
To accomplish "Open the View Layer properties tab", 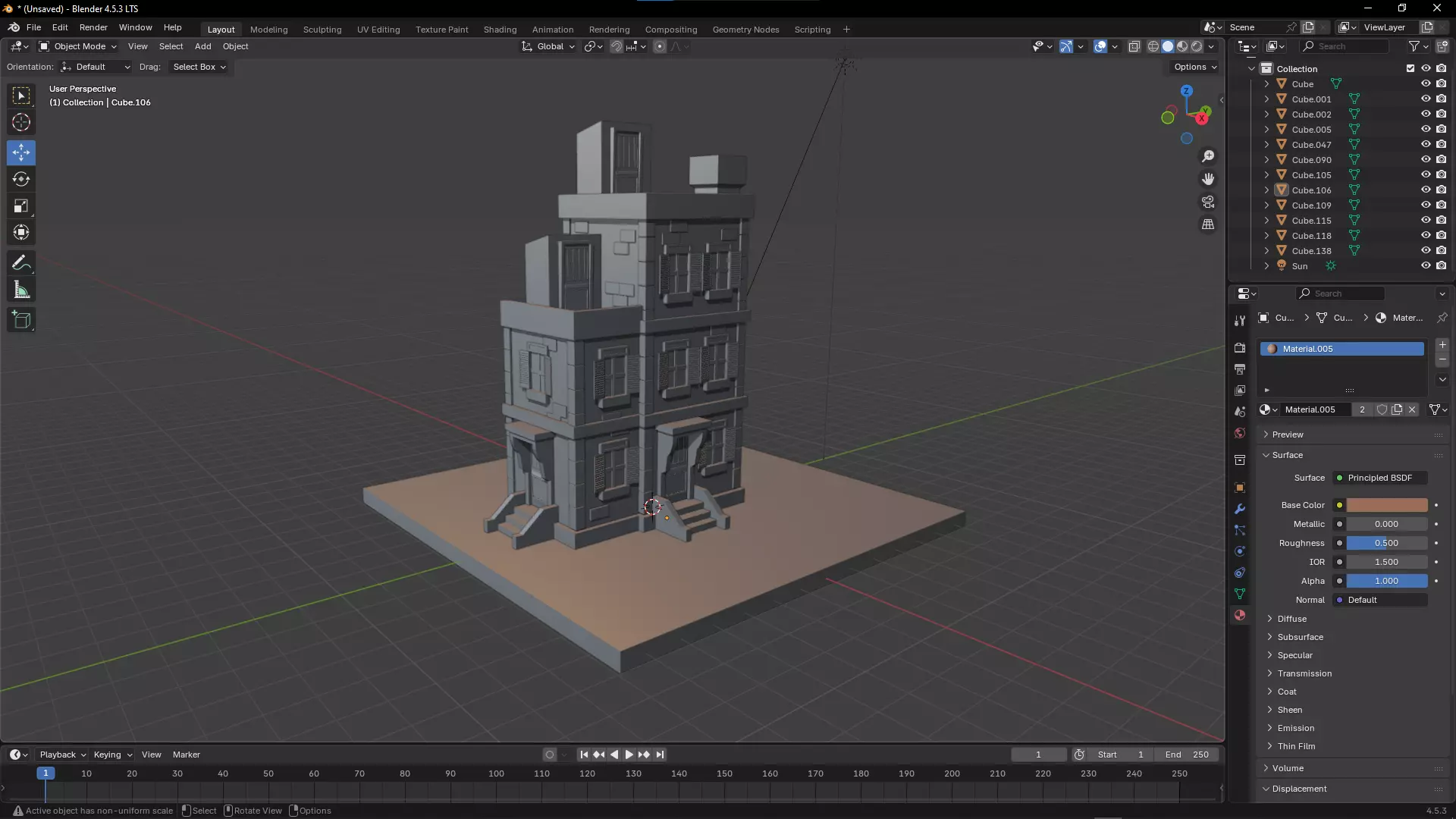I will (1240, 390).
